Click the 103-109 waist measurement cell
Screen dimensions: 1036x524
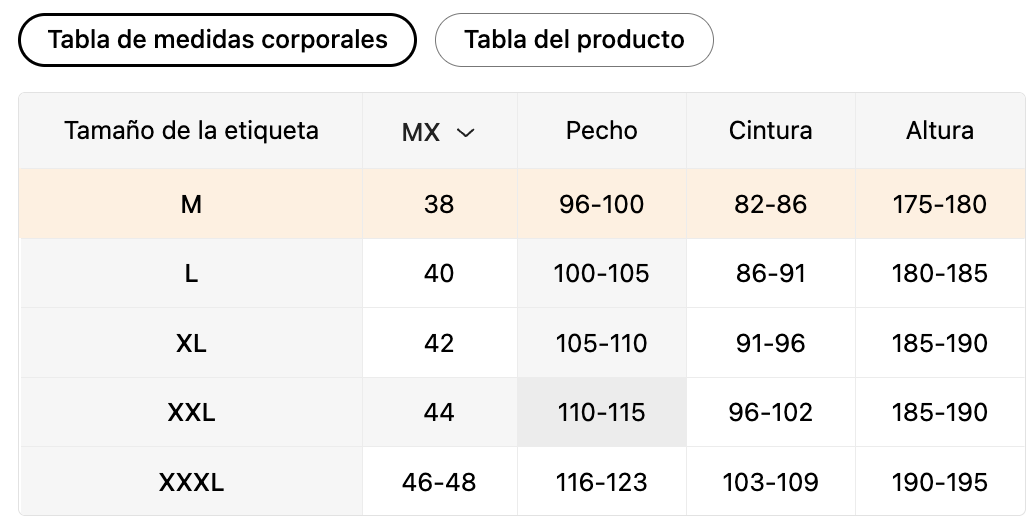[770, 482]
